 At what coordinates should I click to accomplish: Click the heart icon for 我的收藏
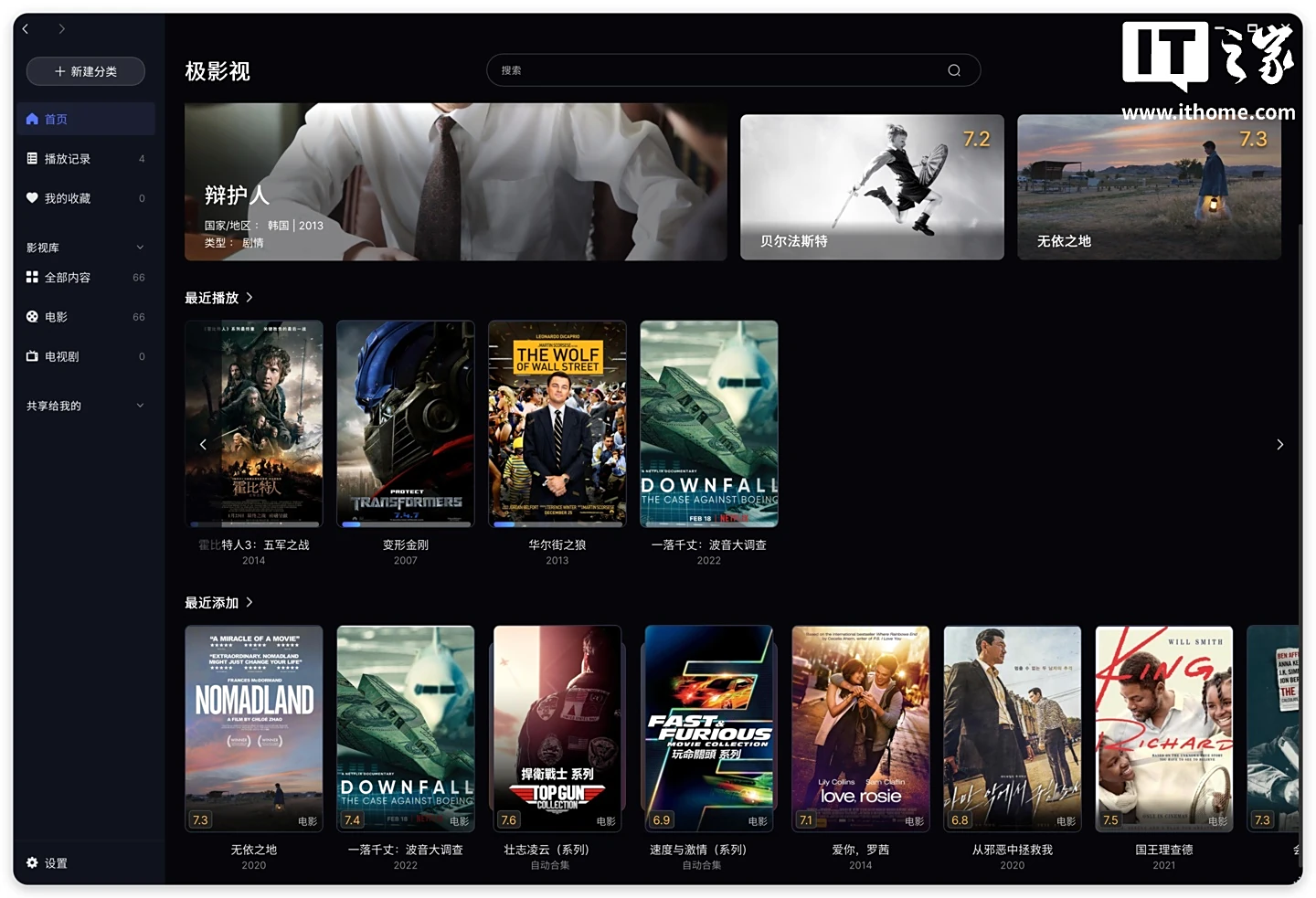coord(32,197)
